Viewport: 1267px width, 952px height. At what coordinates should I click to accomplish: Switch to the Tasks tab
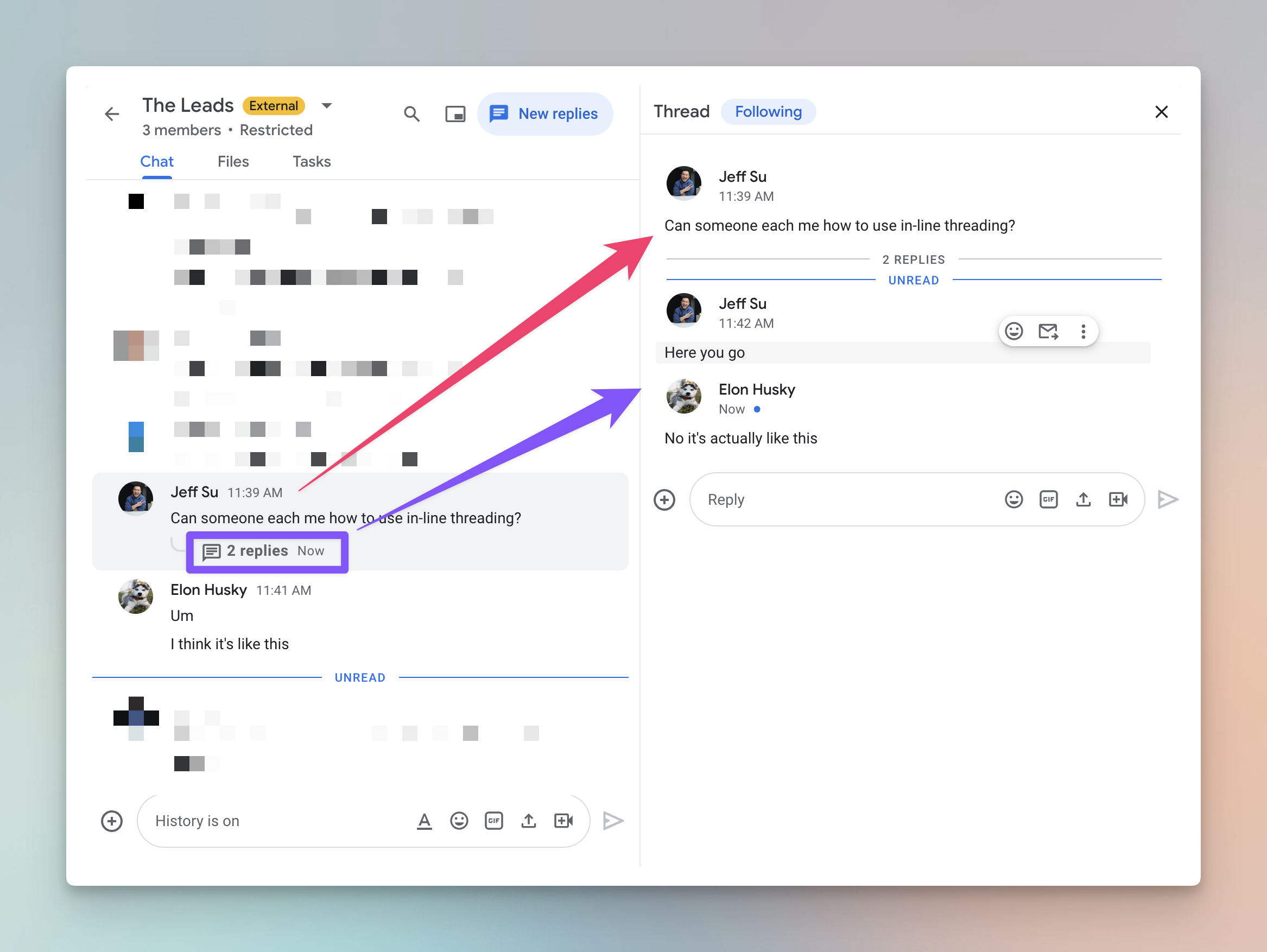click(312, 162)
